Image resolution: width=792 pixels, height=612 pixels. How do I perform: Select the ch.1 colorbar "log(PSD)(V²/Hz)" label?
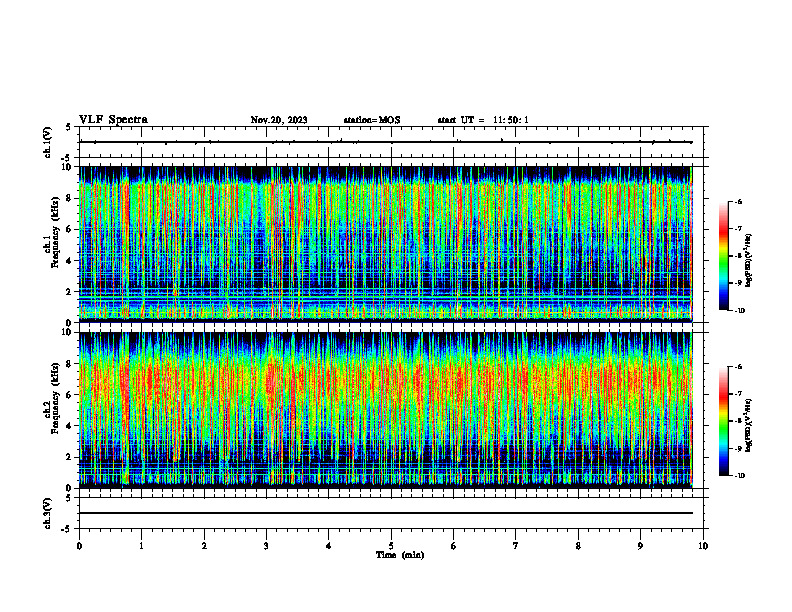(x=749, y=260)
